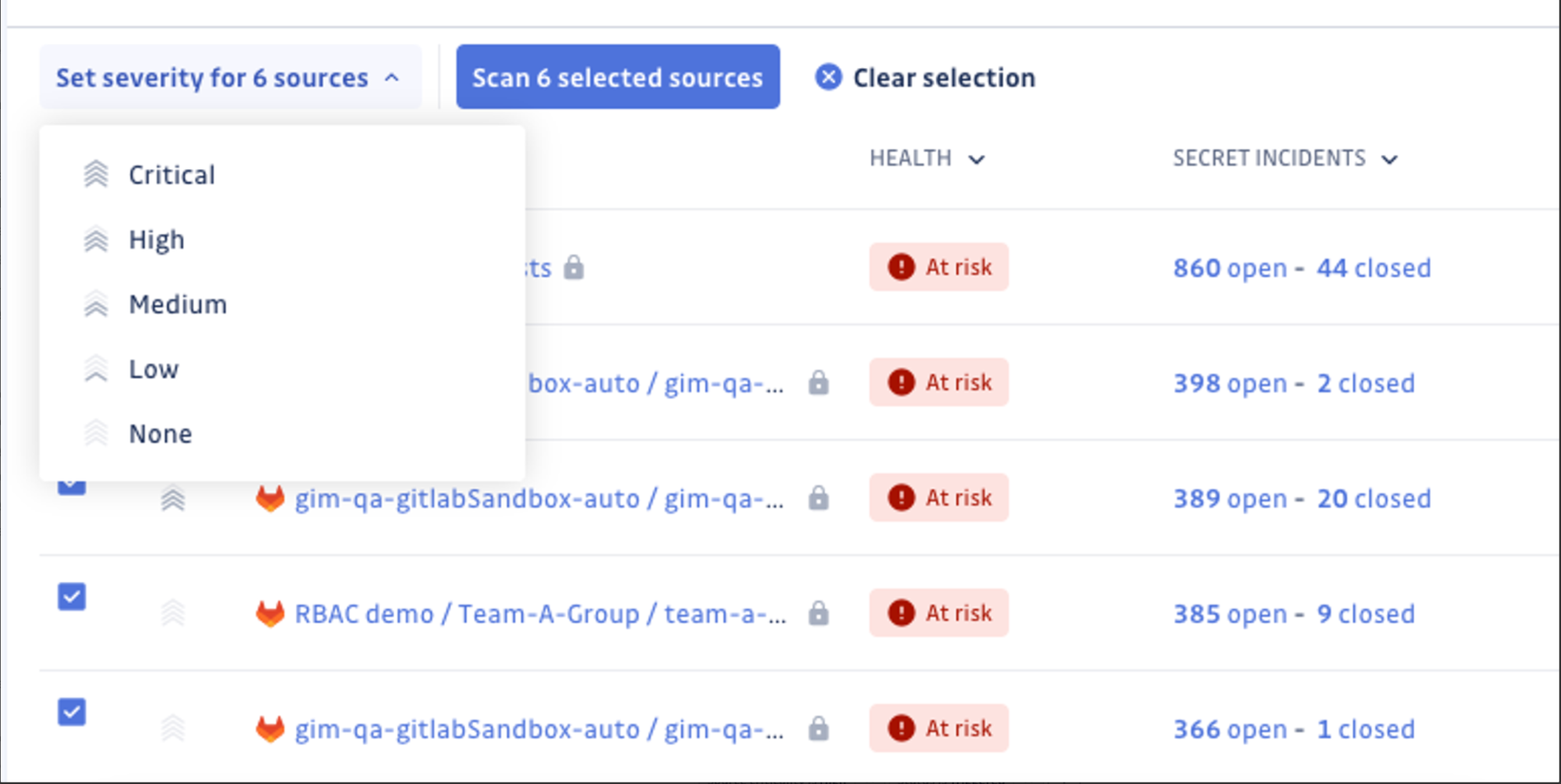
Task: Click the GitLab fox icon on the 366 open row
Action: [x=270, y=729]
